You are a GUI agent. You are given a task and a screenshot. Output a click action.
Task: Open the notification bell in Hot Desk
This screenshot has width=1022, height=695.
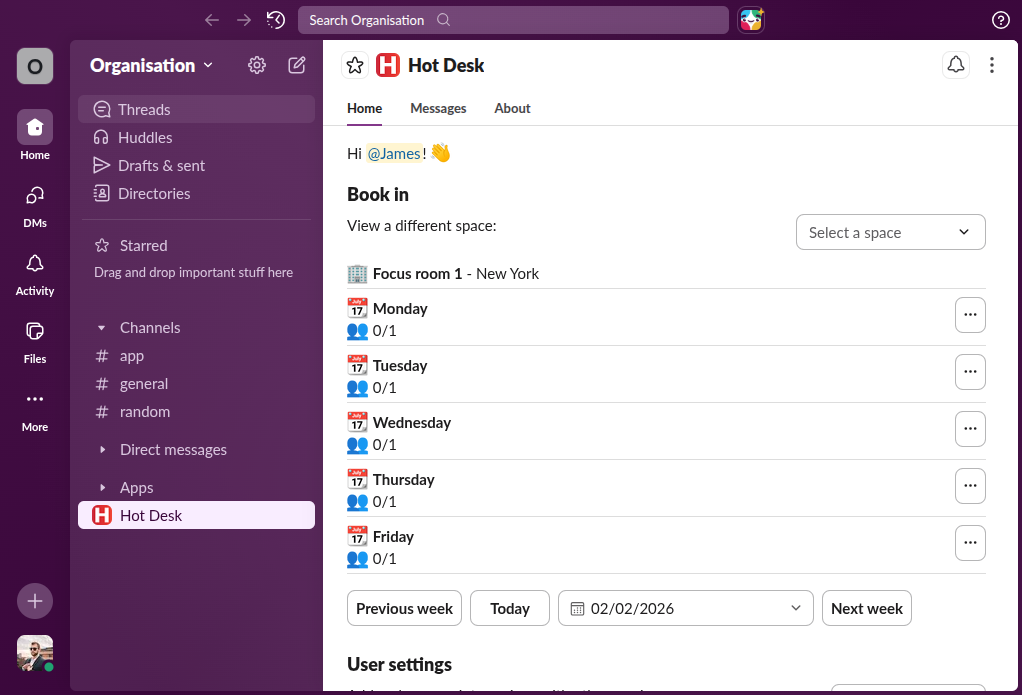955,64
